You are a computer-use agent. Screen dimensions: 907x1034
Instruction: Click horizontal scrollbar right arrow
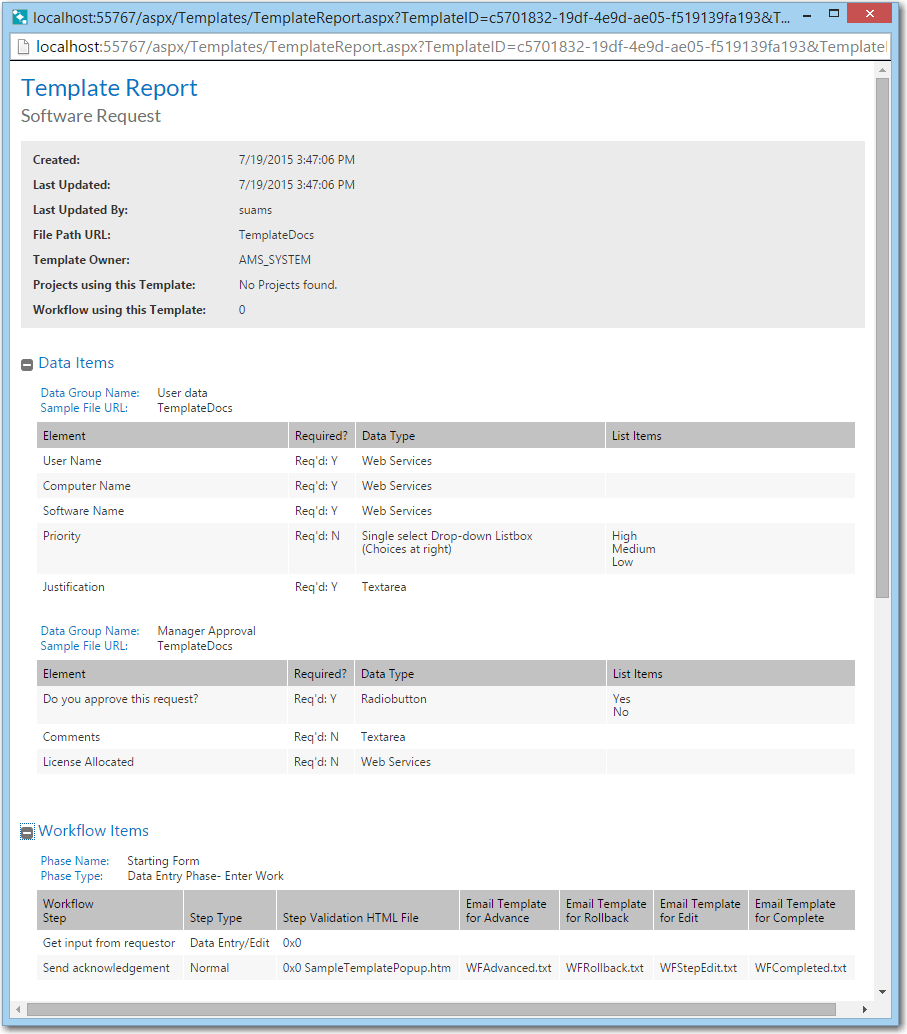(865, 1009)
